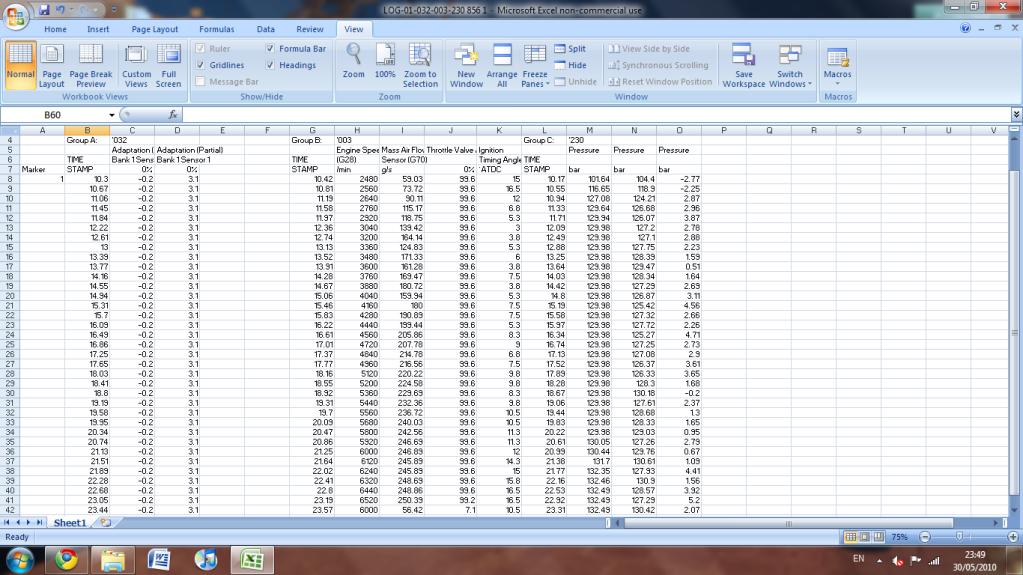Image resolution: width=1023 pixels, height=575 pixels.
Task: Switch to Page Layout view
Action: pyautogui.click(x=52, y=65)
